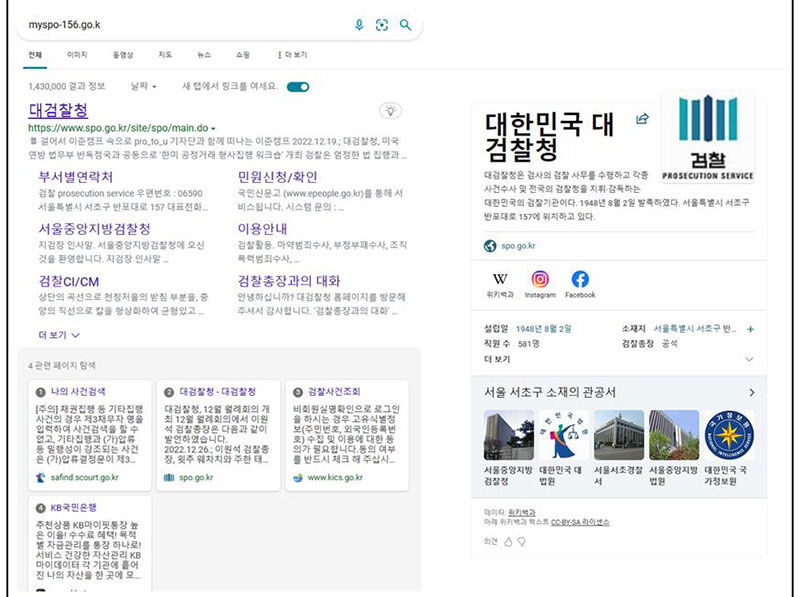Open the 나의 사건검색 card link
This screenshot has height=597, width=800.
pos(78,392)
